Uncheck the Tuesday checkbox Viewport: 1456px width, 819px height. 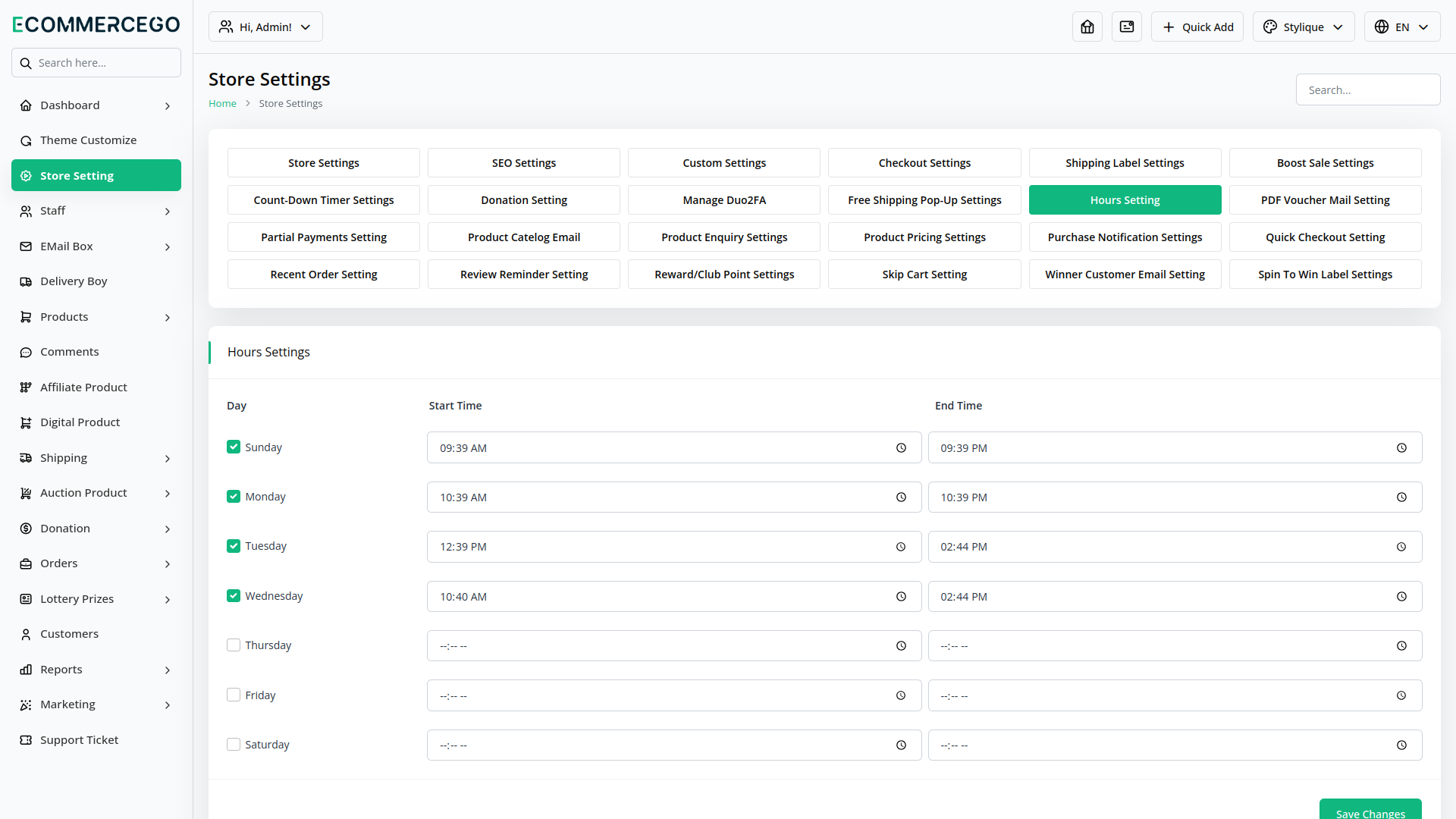point(234,546)
